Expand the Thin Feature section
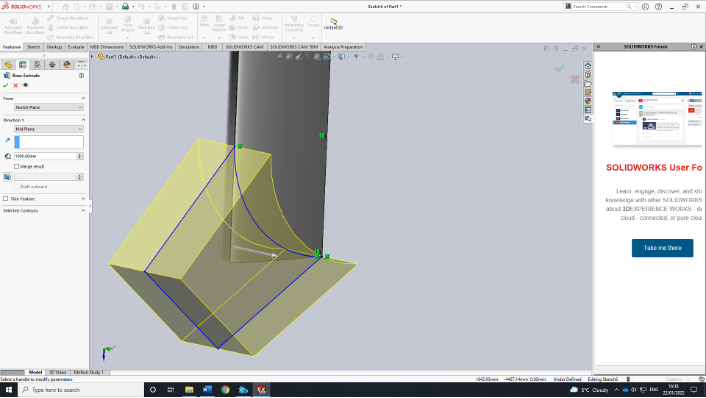 (x=83, y=199)
